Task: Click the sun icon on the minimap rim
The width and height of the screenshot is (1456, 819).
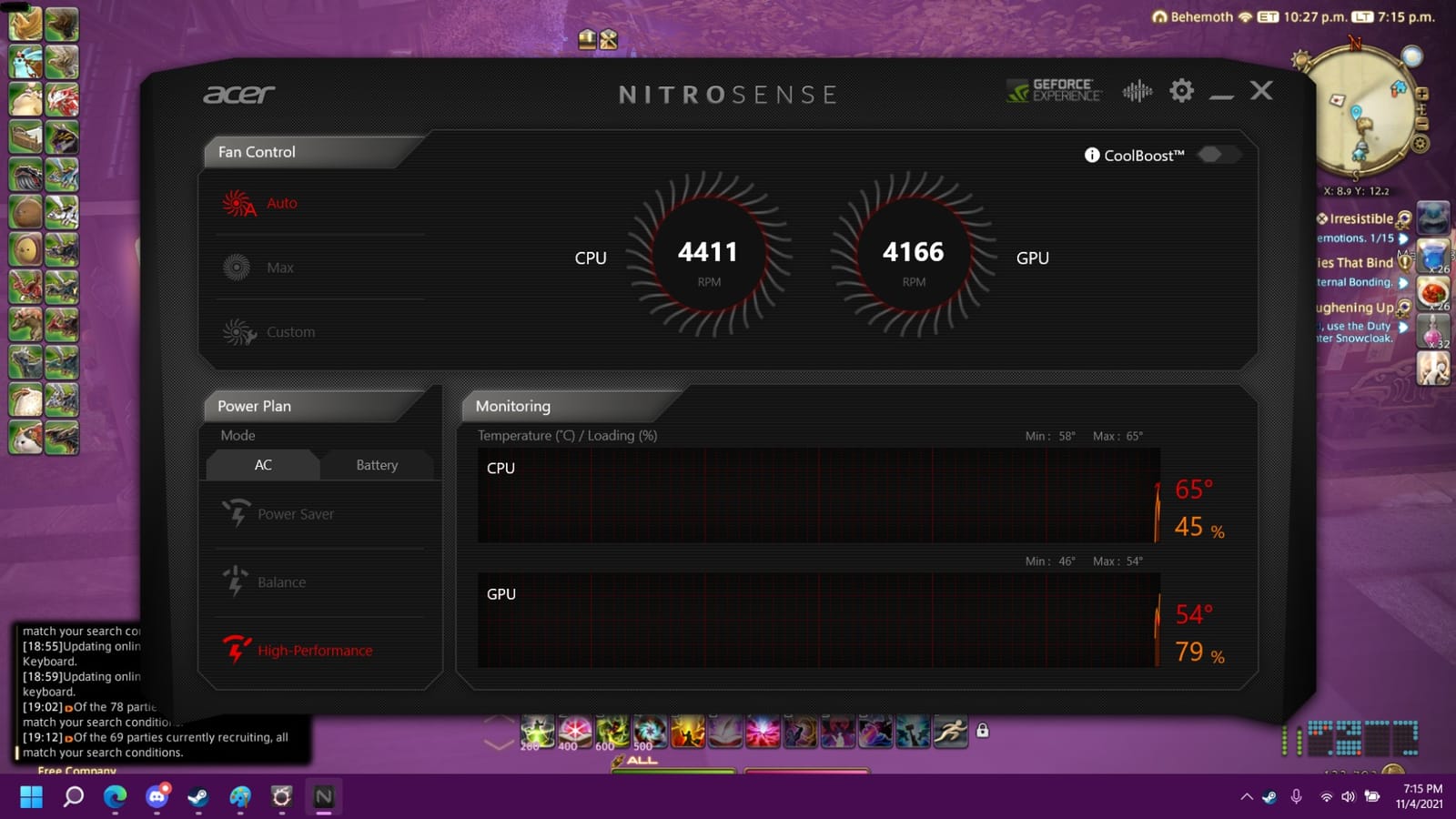Action: pos(1301,61)
